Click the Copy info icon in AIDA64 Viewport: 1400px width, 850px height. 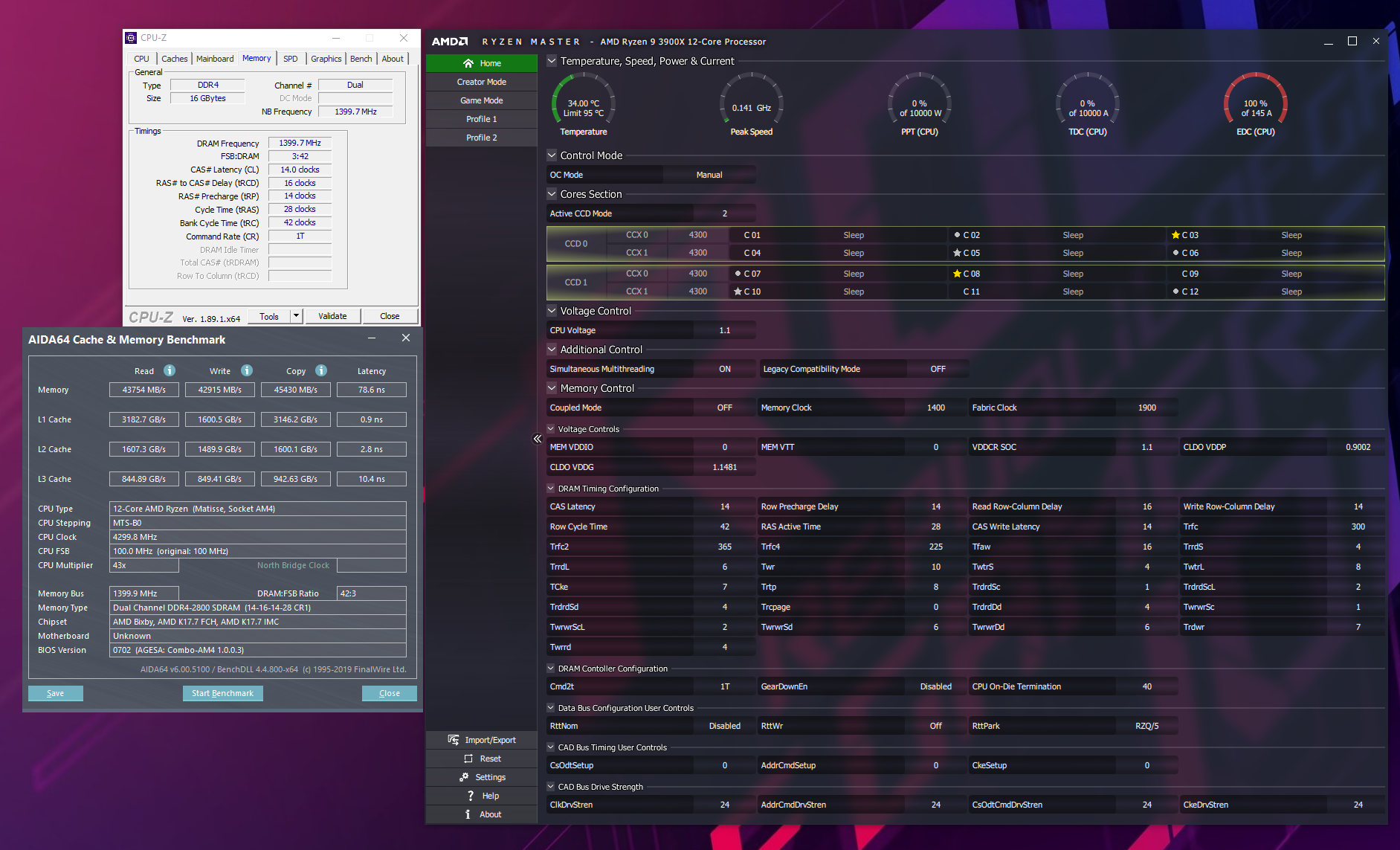[321, 370]
